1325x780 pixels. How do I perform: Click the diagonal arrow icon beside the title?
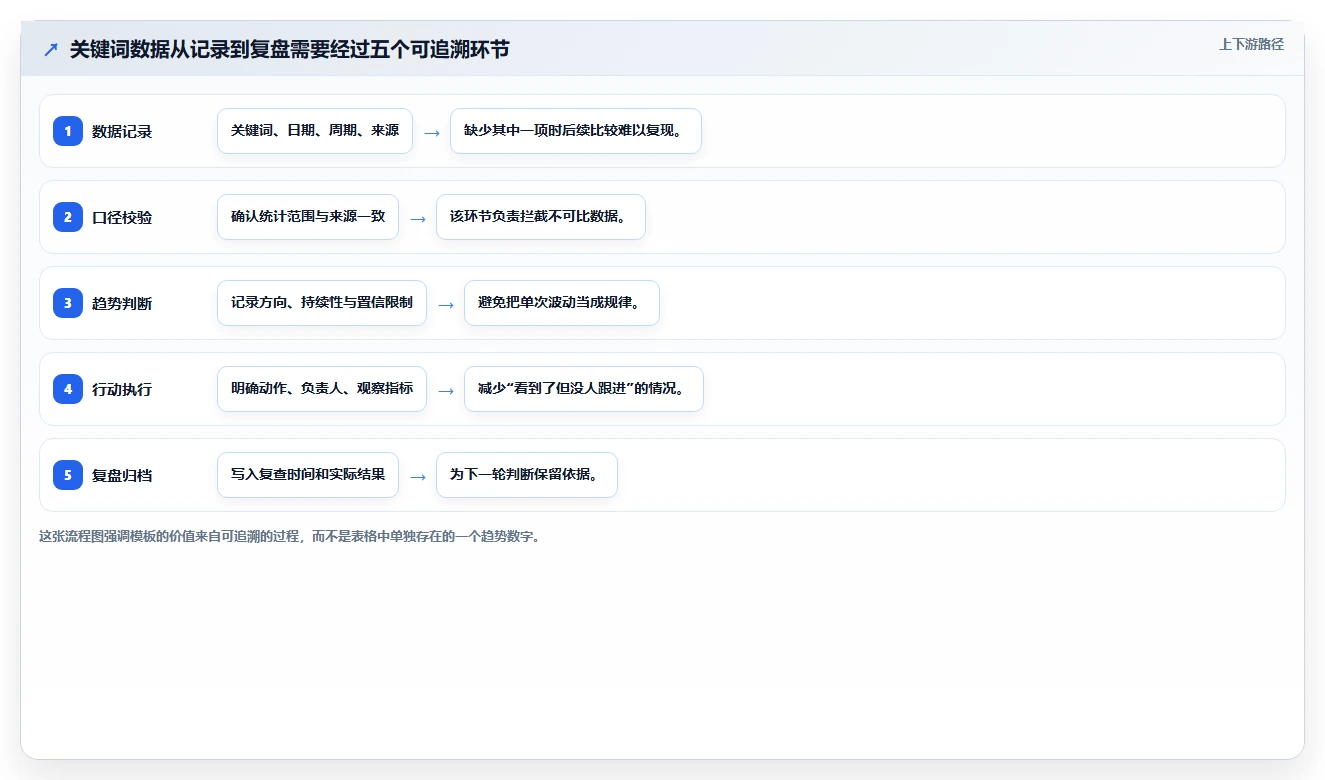point(51,49)
